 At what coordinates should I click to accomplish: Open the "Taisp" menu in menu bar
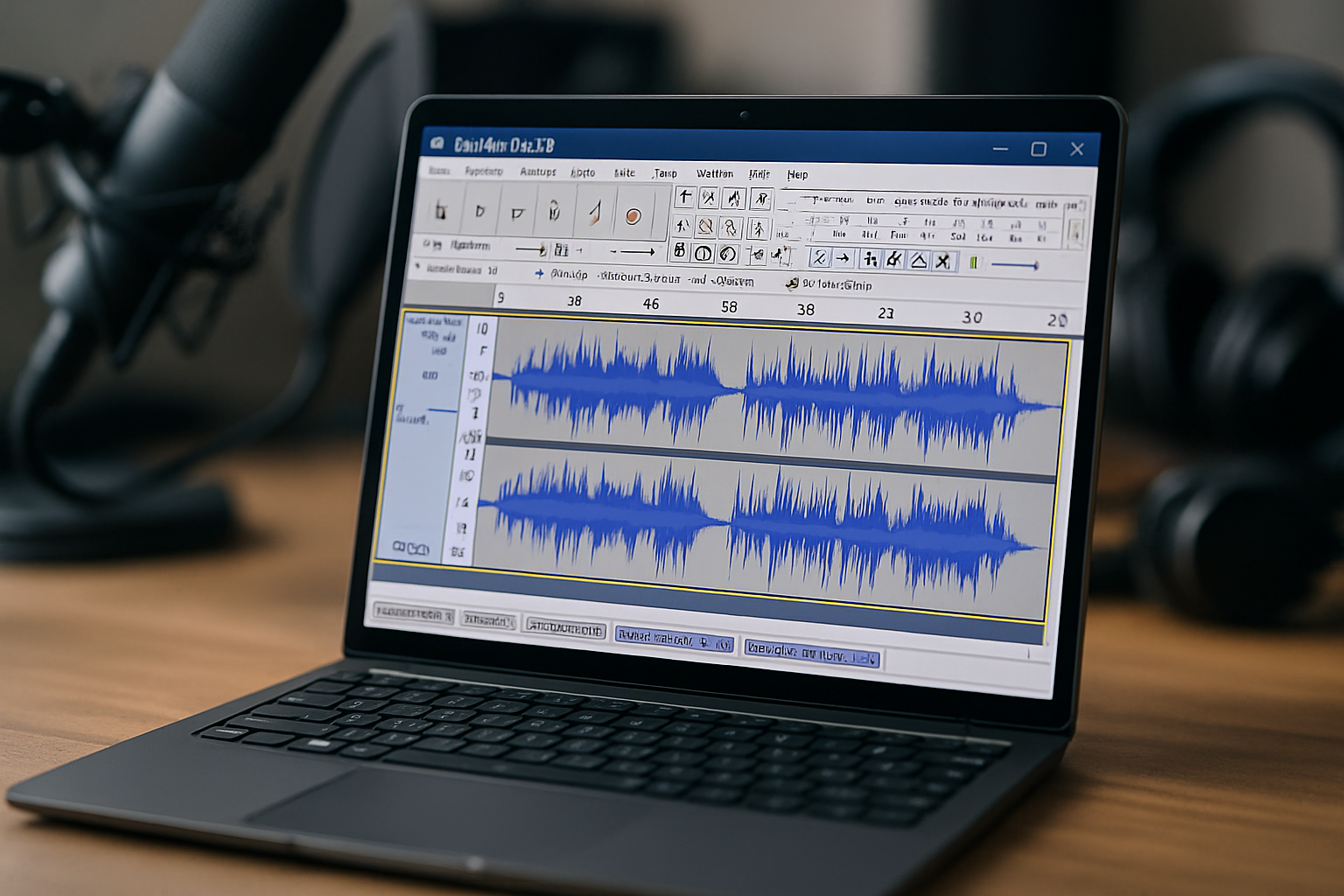coord(665,173)
